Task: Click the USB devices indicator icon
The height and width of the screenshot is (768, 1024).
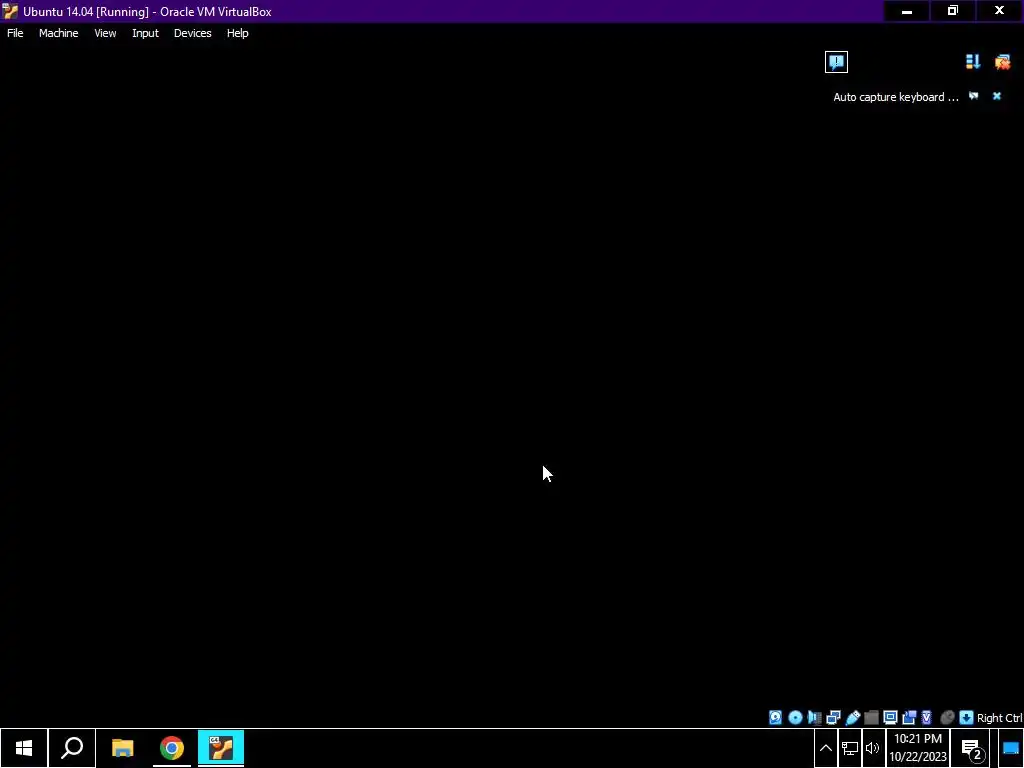Action: point(853,718)
